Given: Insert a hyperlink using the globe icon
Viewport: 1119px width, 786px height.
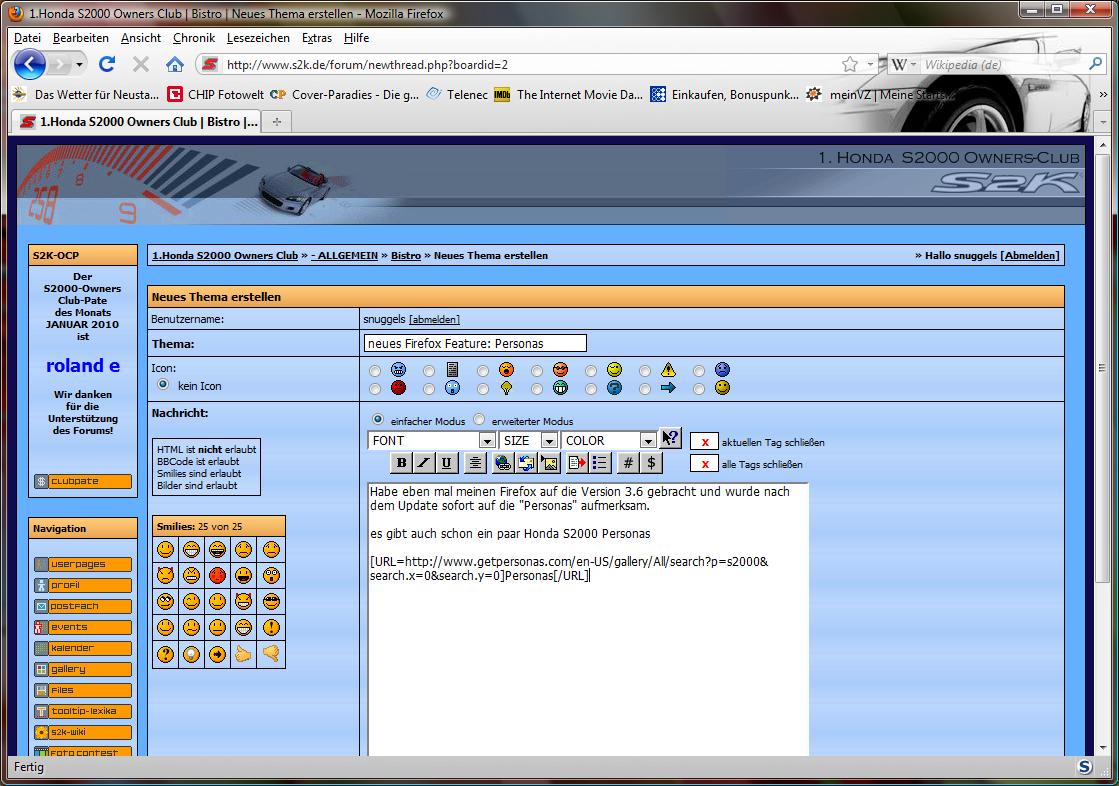Looking at the screenshot, I should pyautogui.click(x=502, y=462).
